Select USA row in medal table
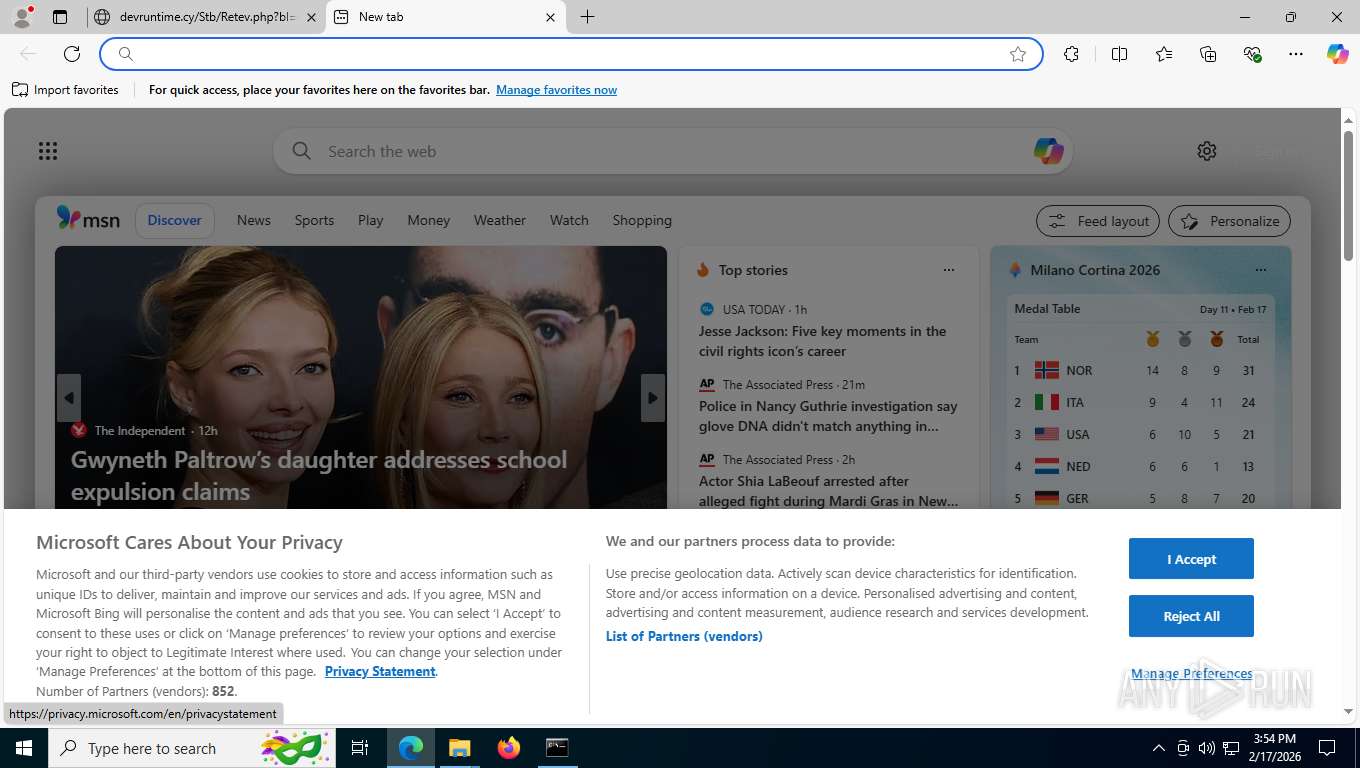1360x768 pixels. (x=1141, y=434)
